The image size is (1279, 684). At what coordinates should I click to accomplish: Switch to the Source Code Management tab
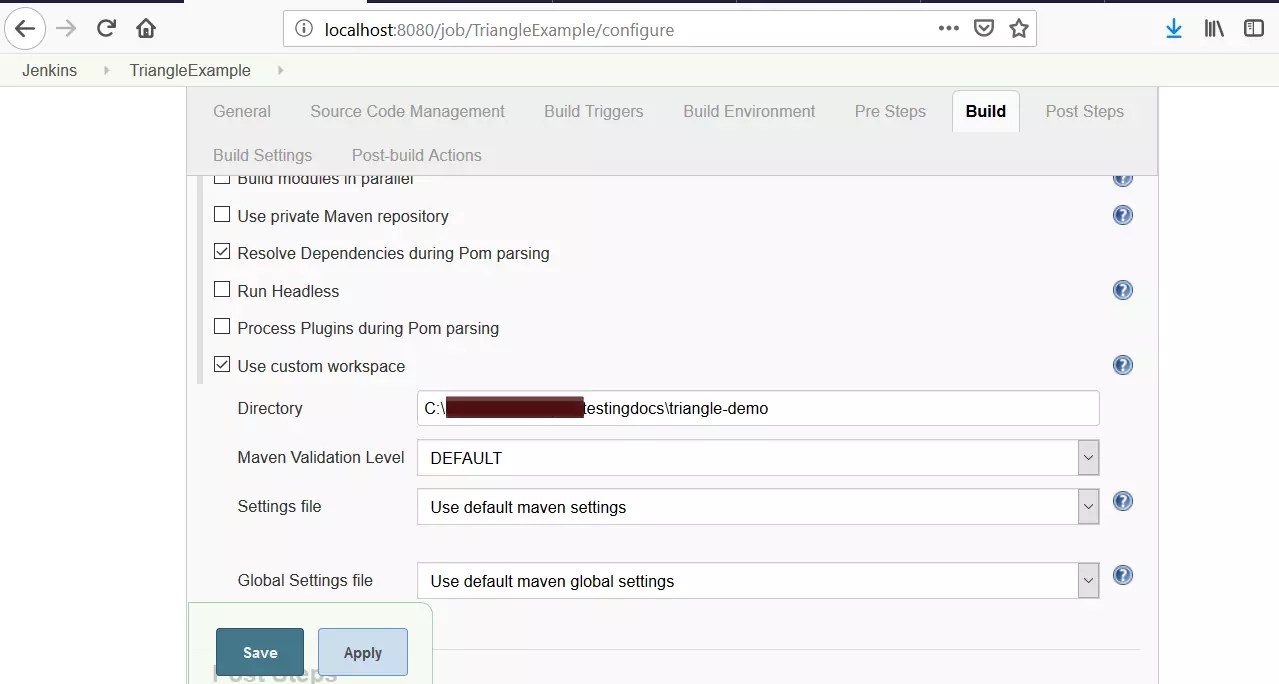coord(407,111)
